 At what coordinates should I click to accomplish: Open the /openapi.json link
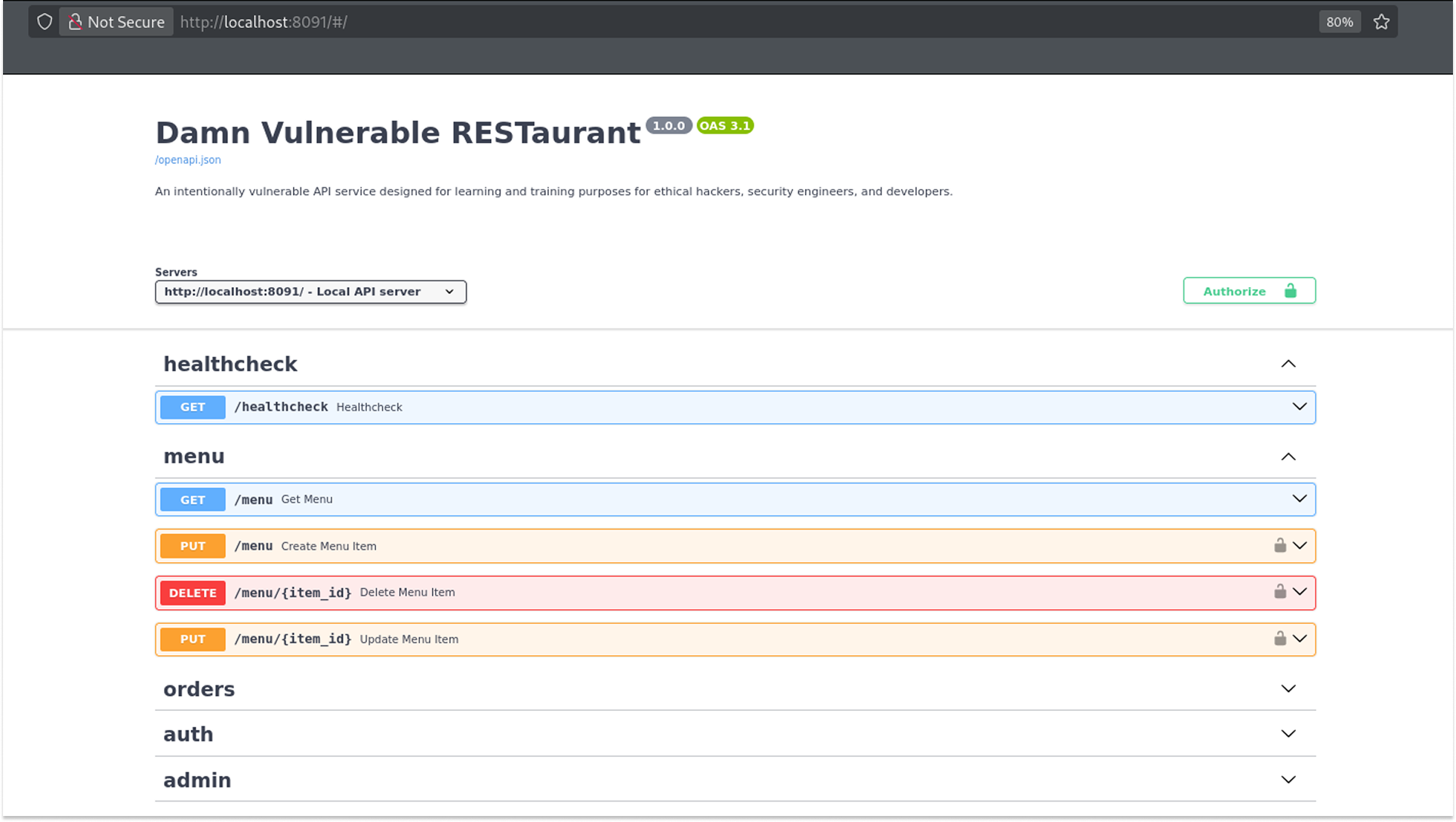tap(188, 159)
